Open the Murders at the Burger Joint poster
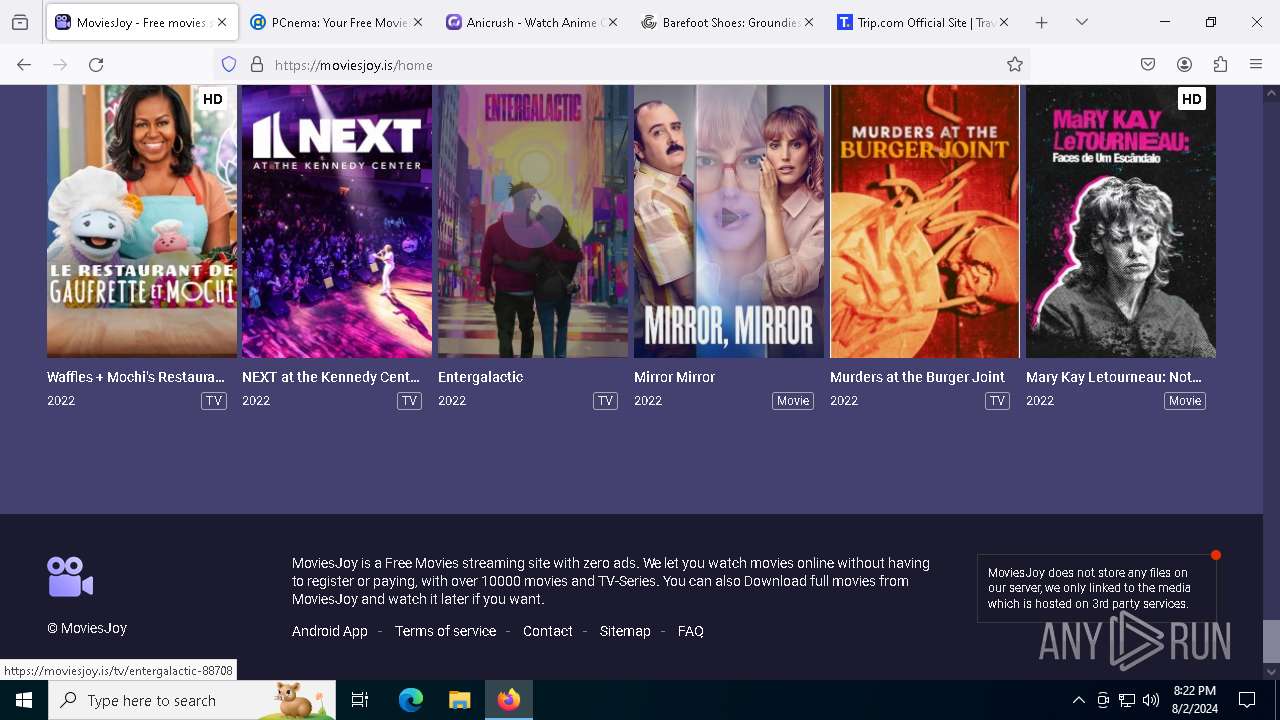 (925, 221)
